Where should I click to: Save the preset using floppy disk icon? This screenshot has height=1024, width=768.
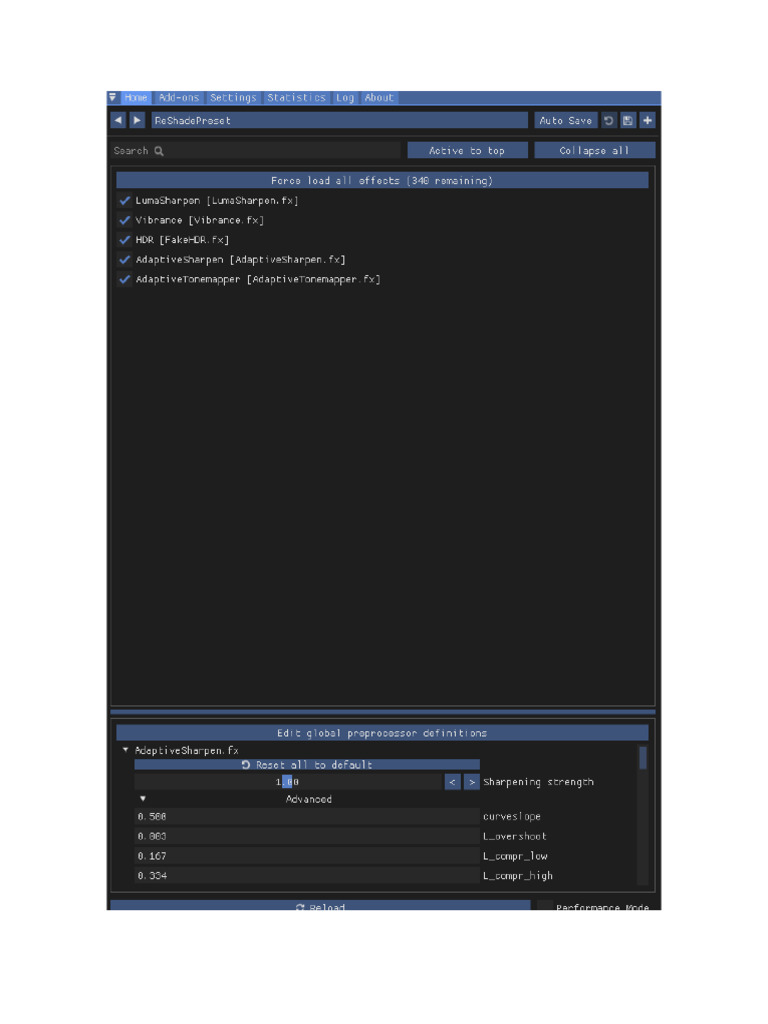(628, 120)
